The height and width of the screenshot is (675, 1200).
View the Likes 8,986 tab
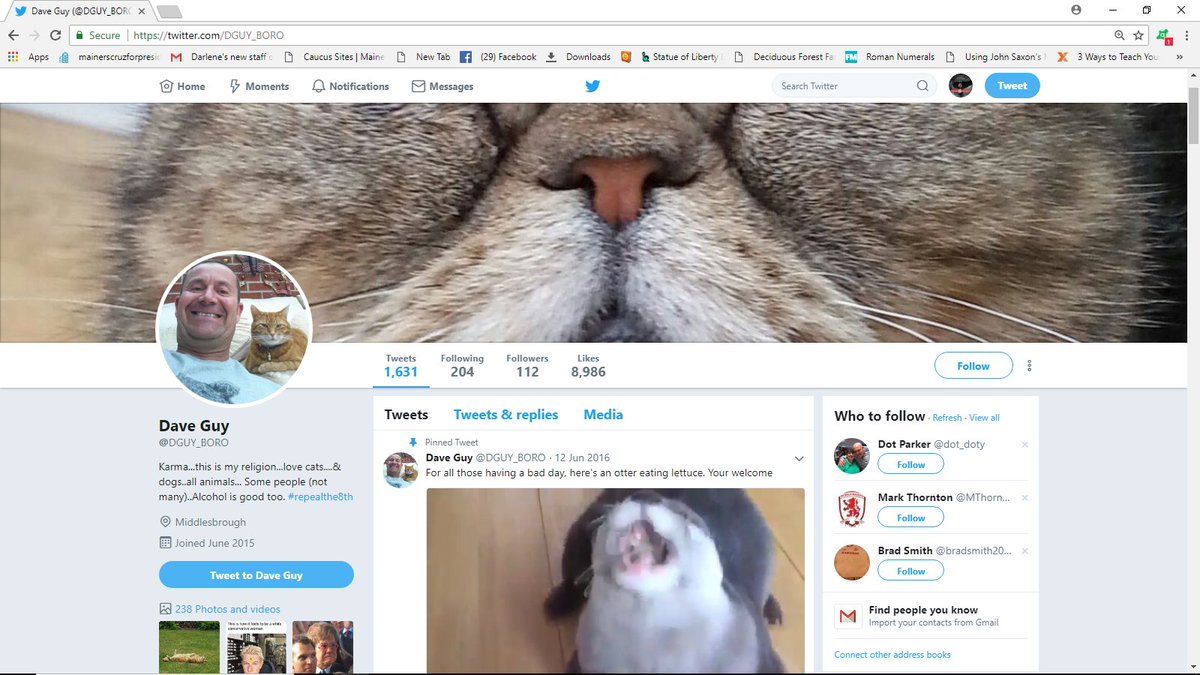click(x=588, y=366)
